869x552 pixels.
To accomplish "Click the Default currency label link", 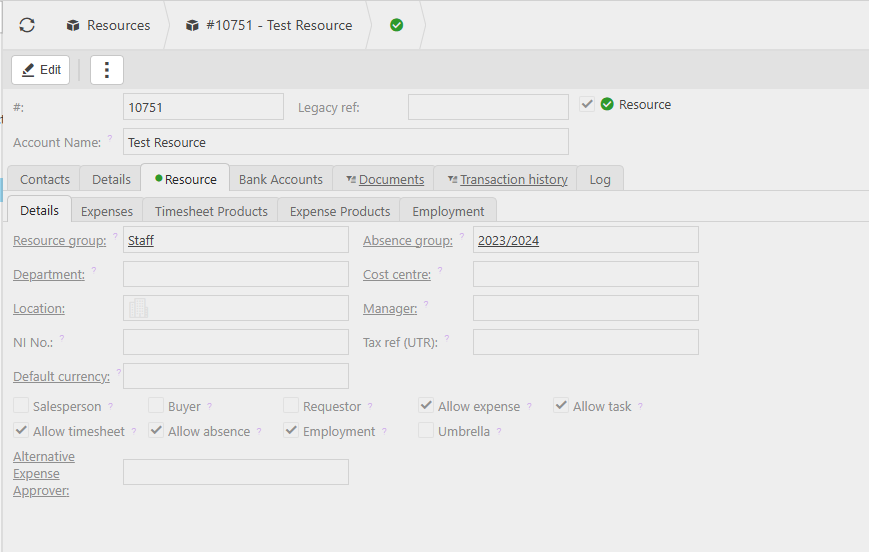I will (x=62, y=376).
